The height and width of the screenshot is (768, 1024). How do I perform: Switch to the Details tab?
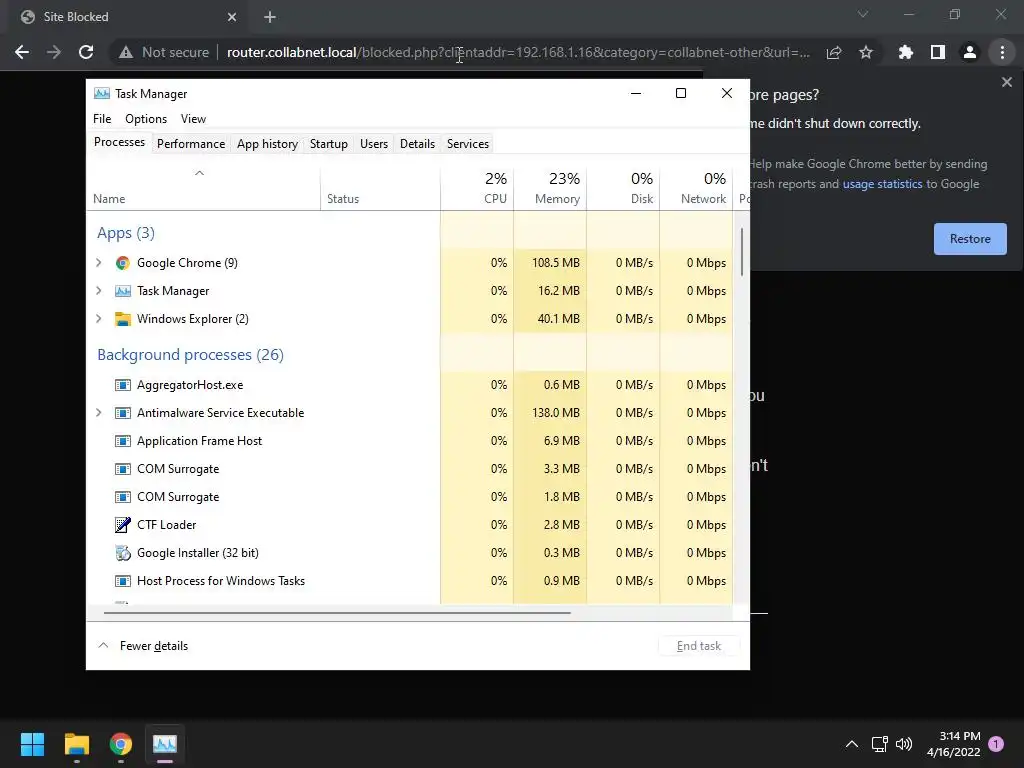pos(417,144)
